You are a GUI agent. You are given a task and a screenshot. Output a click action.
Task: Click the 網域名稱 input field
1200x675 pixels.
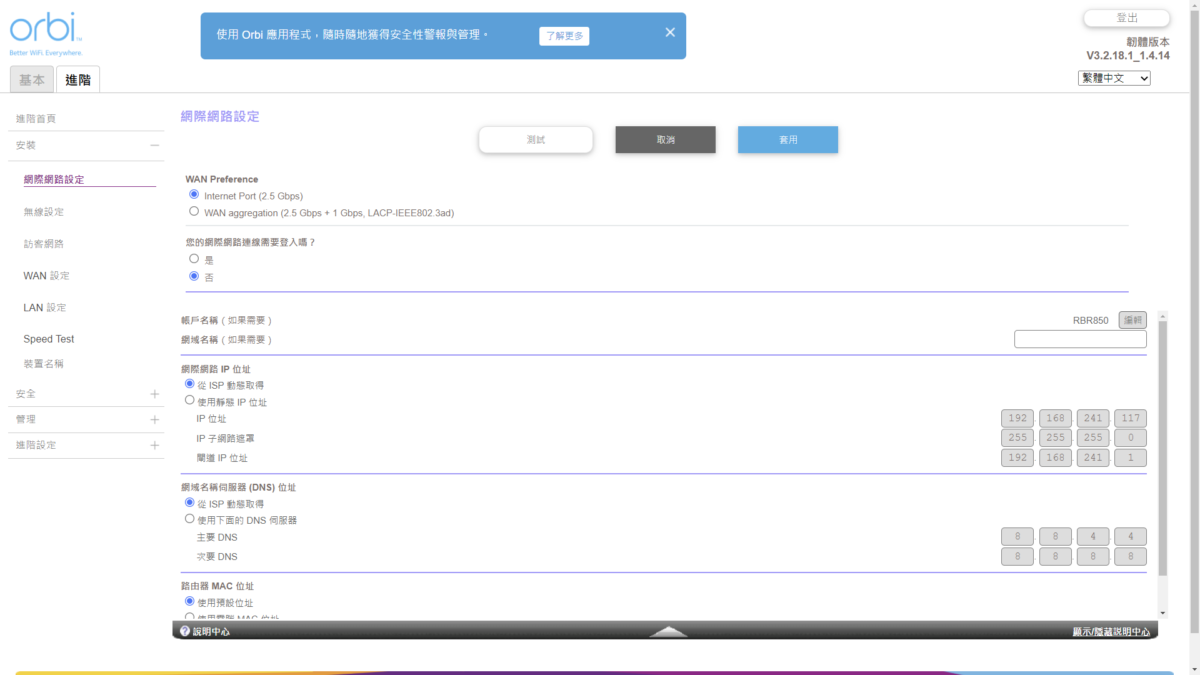(x=1080, y=340)
